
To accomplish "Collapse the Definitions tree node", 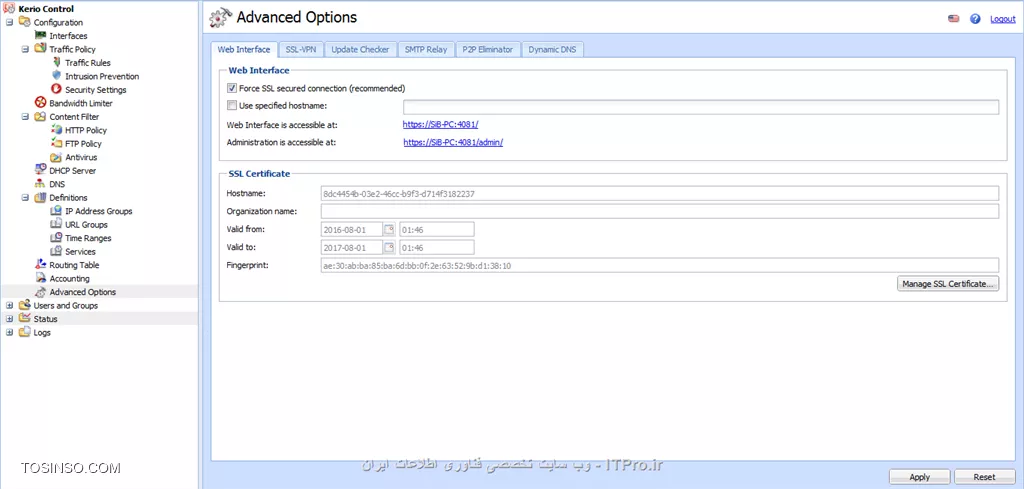I will tap(25, 198).
